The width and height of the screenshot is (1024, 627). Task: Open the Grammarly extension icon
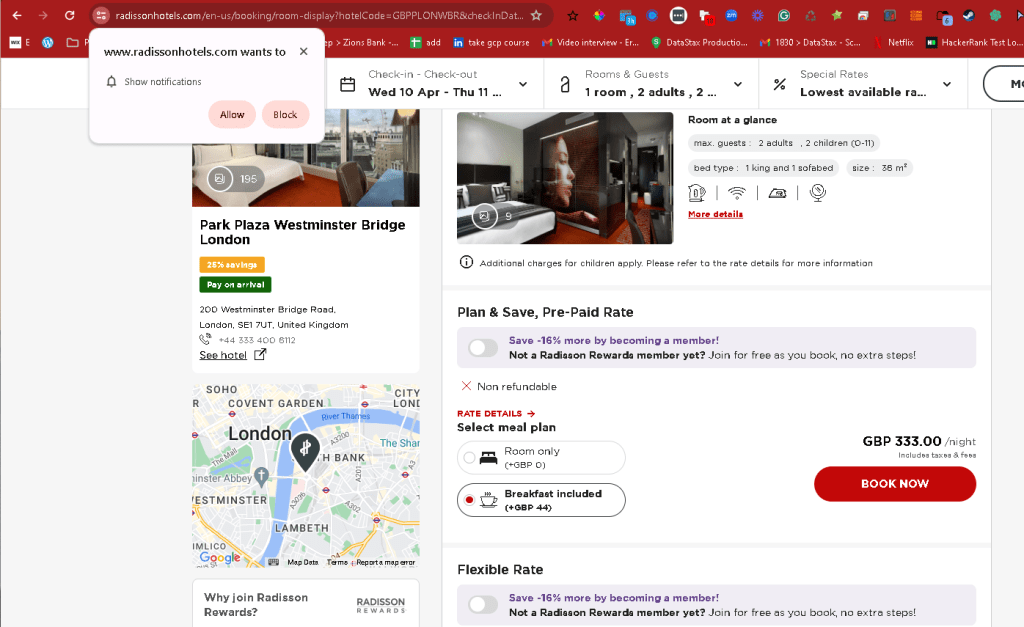[784, 15]
